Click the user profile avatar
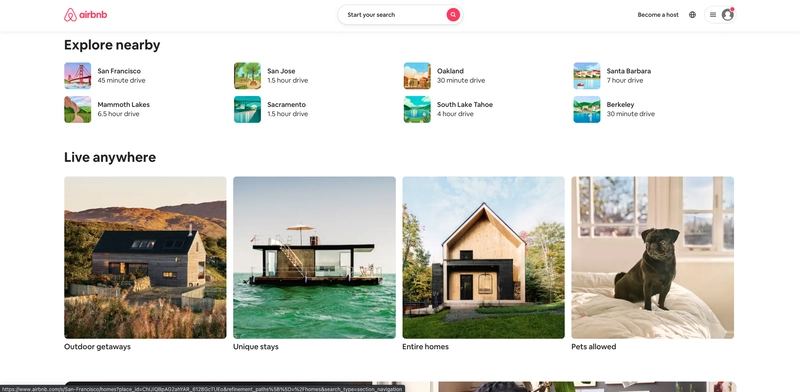Viewport: 800px width, 392px height. click(x=728, y=15)
